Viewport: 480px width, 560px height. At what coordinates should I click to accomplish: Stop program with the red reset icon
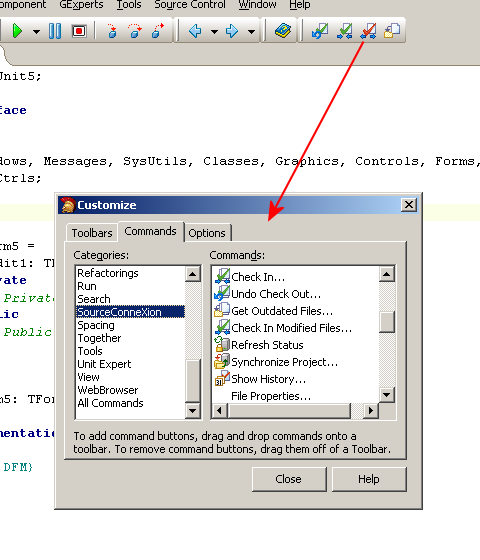pos(79,31)
